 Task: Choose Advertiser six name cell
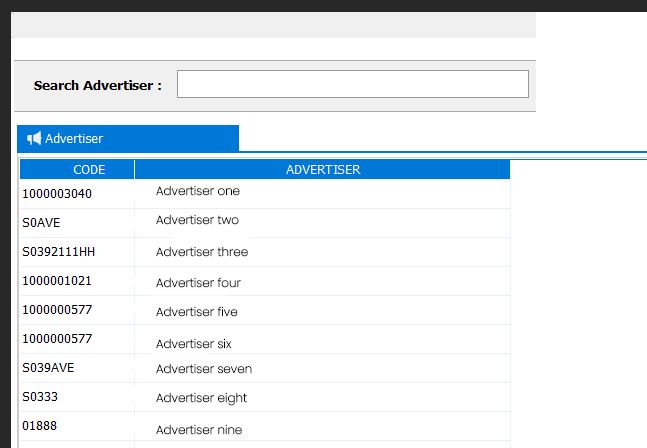pyautogui.click(x=194, y=344)
